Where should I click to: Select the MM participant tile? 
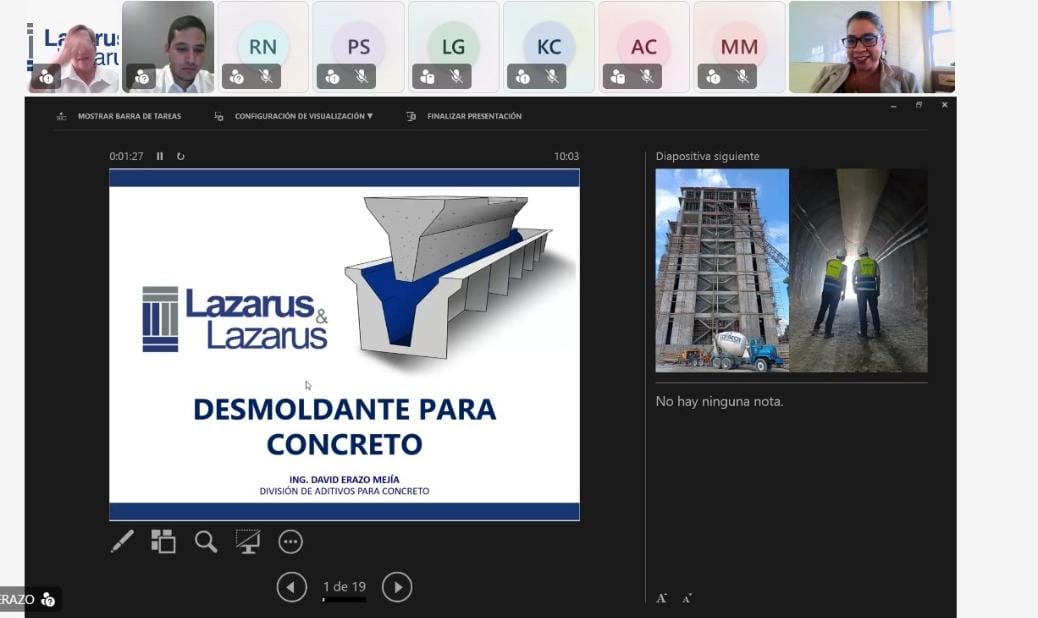[x=739, y=46]
